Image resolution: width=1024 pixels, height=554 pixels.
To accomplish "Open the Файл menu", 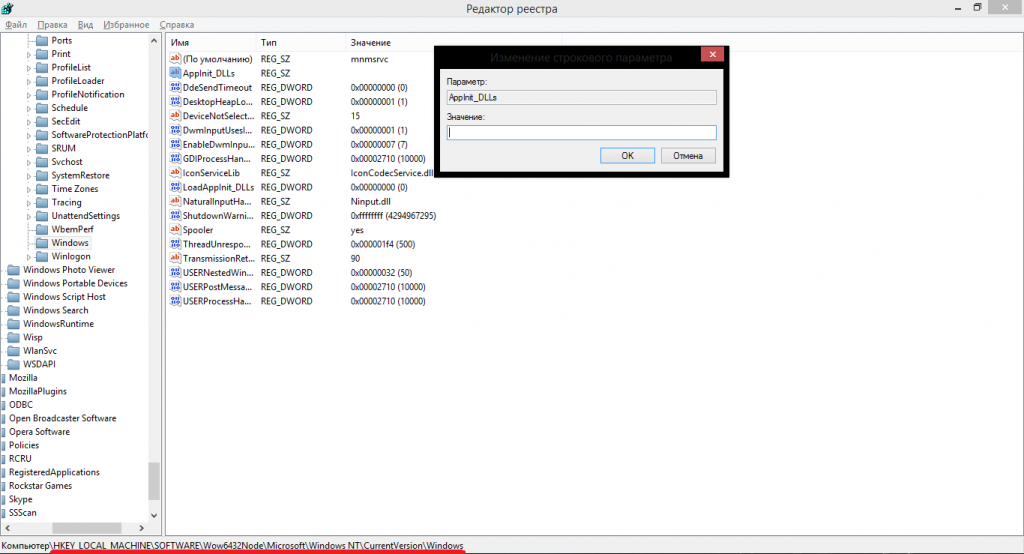I will 16,24.
